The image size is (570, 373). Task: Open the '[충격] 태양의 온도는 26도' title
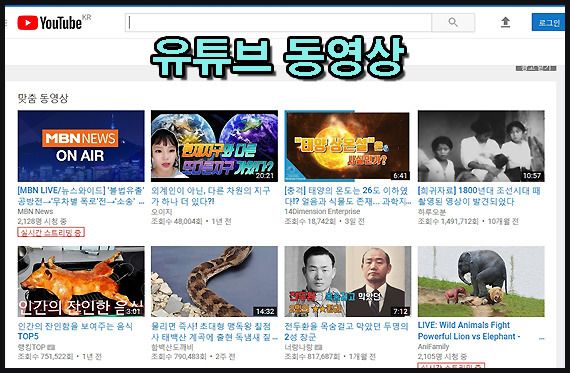coord(348,196)
